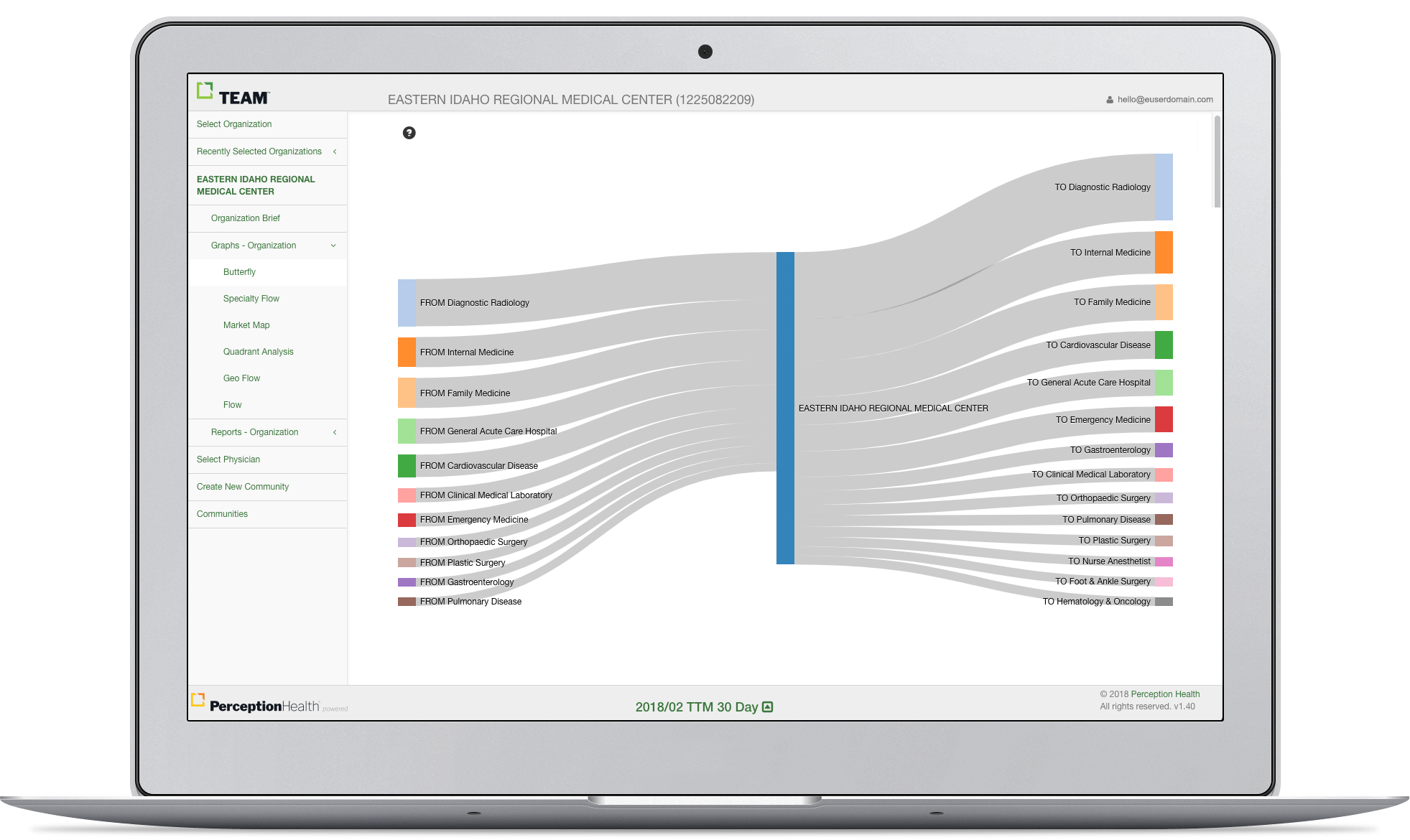The image size is (1410, 840).
Task: Click the FROM Internal Medicine orange node
Action: pos(407,353)
